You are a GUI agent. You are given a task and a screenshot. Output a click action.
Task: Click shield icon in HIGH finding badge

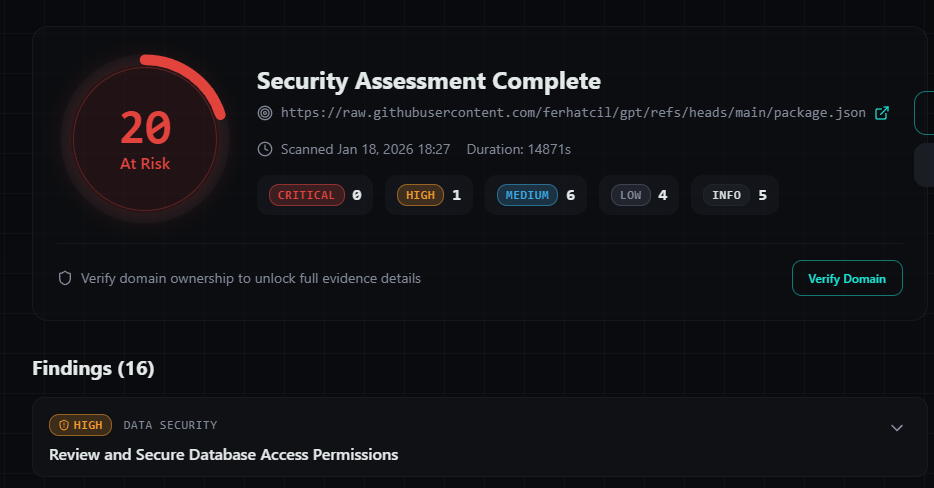click(x=64, y=425)
